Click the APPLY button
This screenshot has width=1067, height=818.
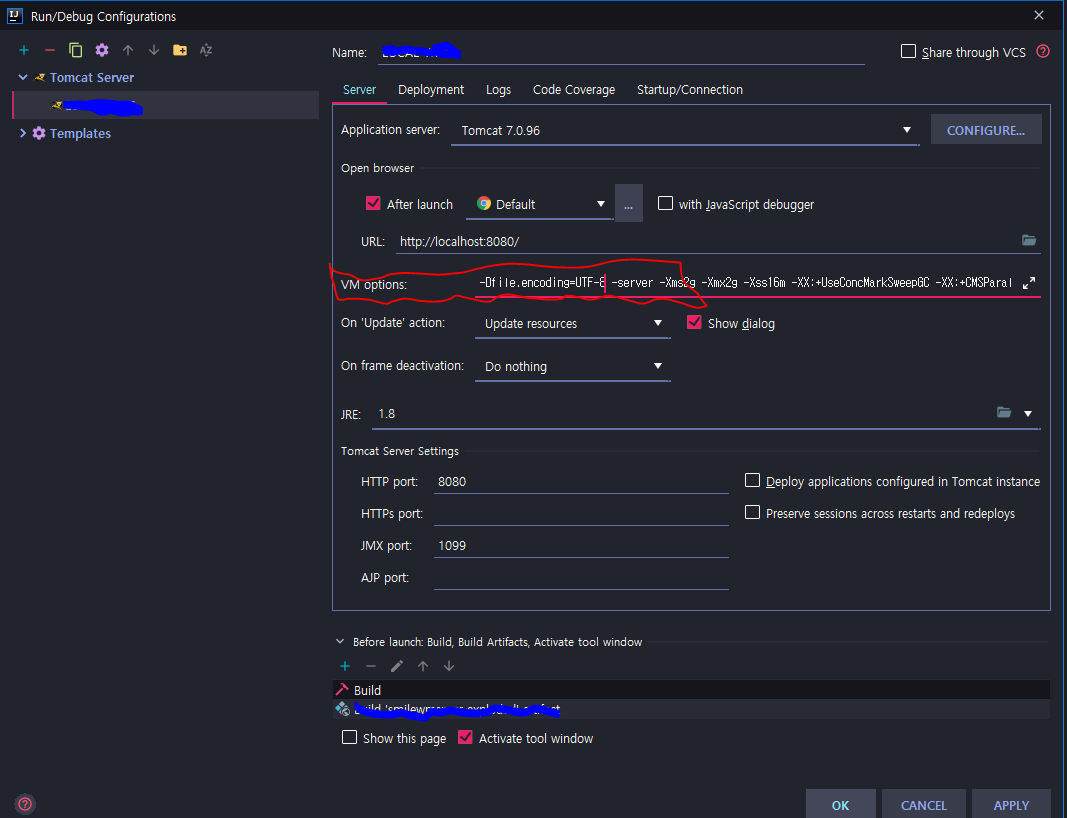1011,805
